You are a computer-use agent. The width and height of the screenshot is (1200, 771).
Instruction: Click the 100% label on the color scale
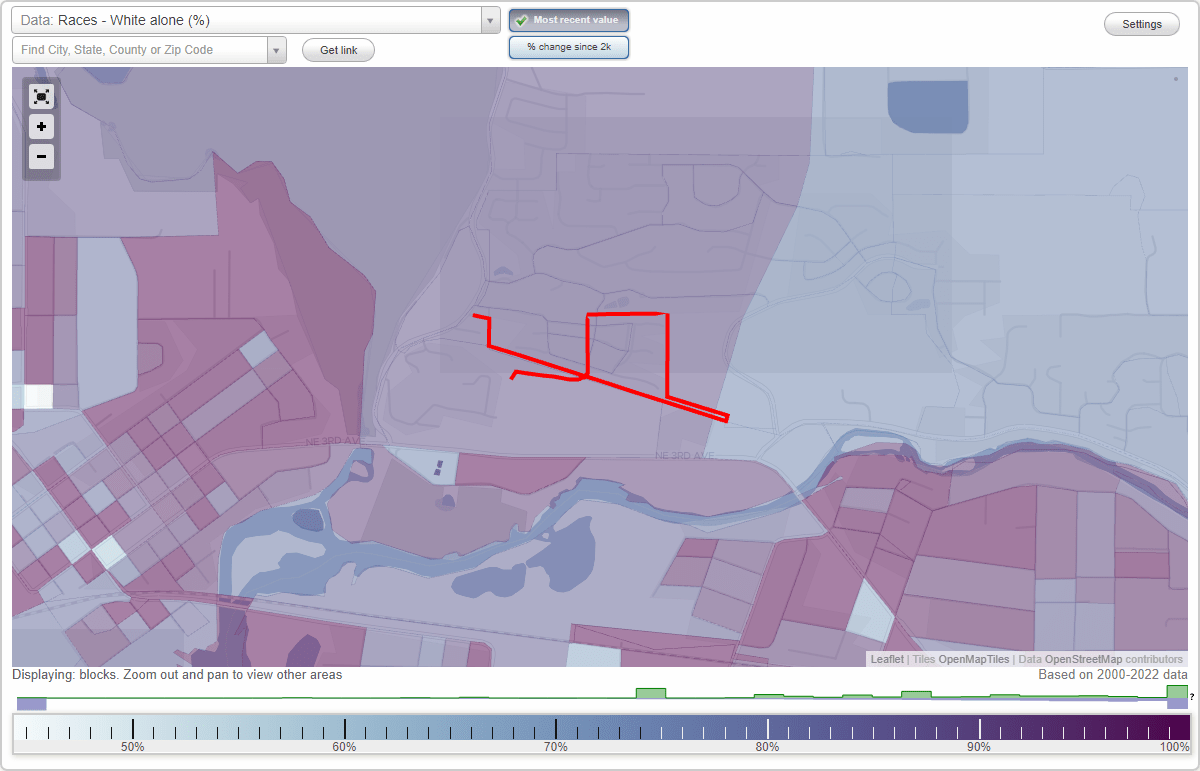pyautogui.click(x=1175, y=747)
